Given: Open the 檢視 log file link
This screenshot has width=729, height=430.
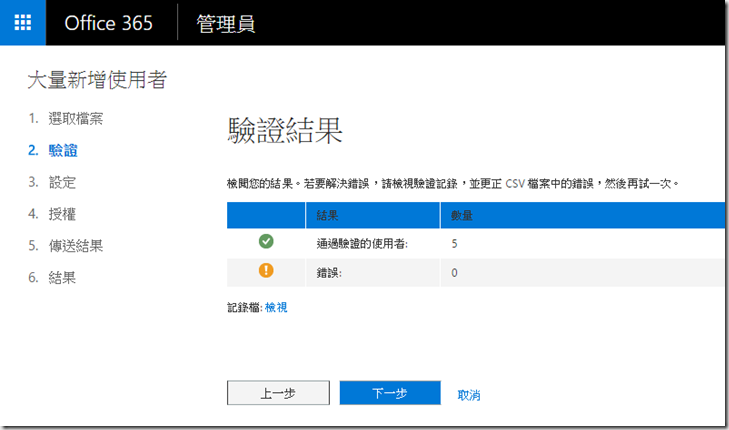Looking at the screenshot, I should pos(276,308).
